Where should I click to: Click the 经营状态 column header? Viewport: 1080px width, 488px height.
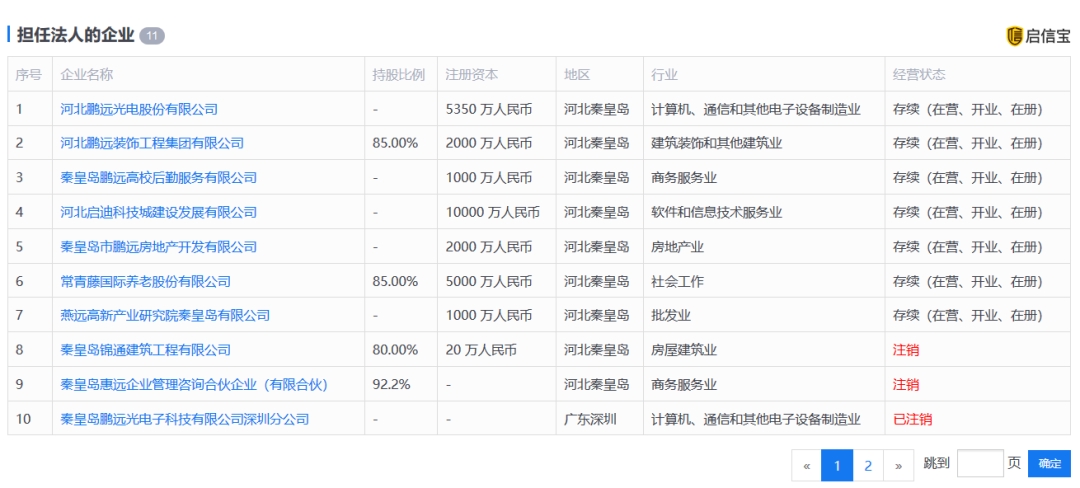919,75
